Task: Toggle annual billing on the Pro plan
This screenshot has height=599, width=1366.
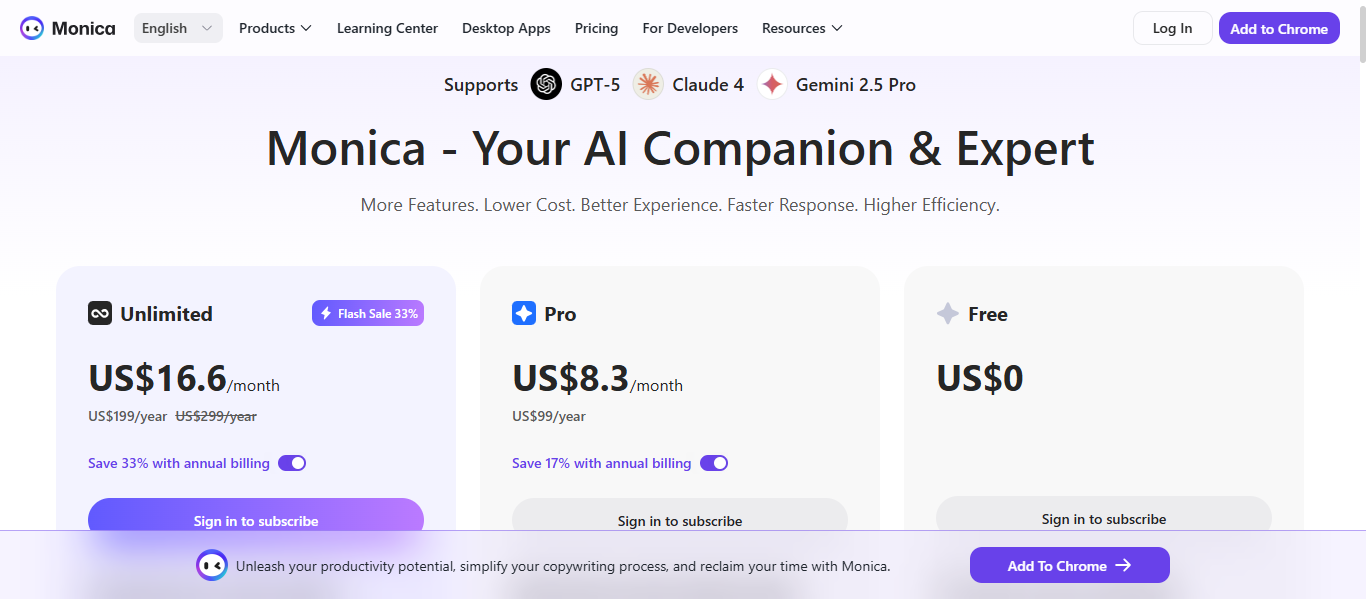Action: pyautogui.click(x=714, y=463)
